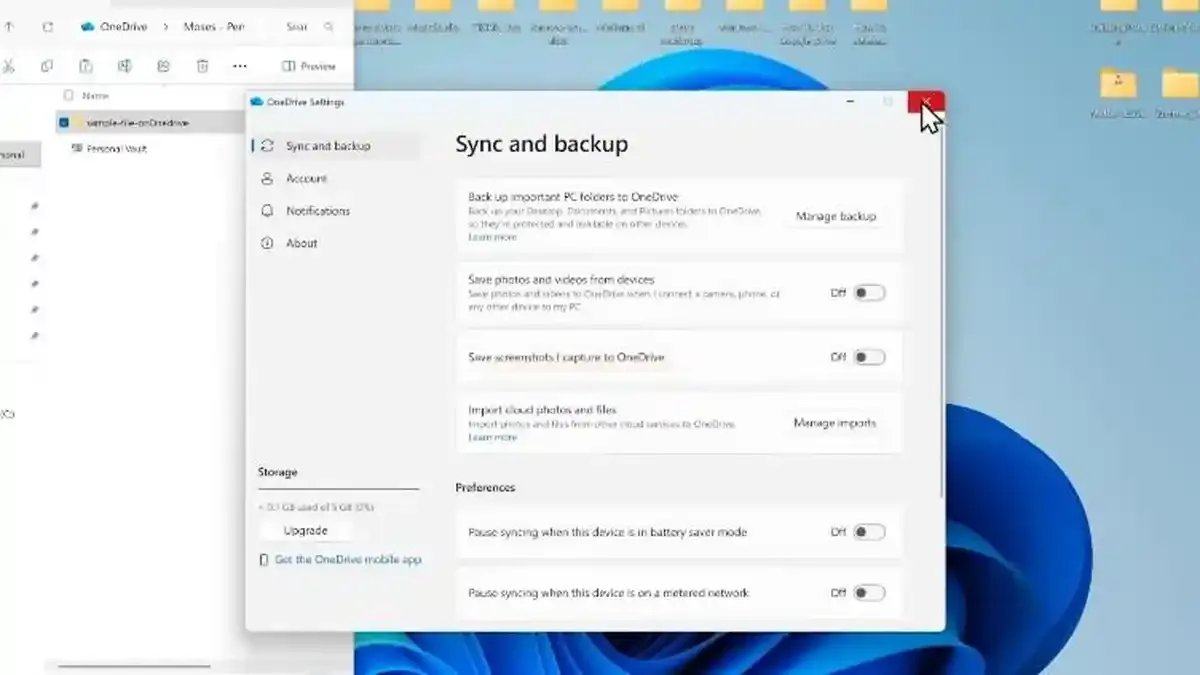This screenshot has width=1200, height=675.
Task: Toggle Pause syncing in battery saver mode
Action: (869, 532)
